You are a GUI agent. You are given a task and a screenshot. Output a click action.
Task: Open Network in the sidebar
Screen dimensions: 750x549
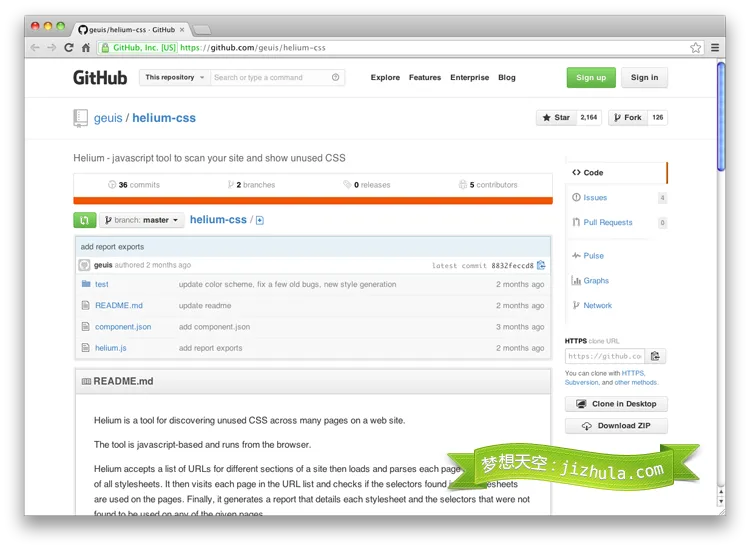point(597,306)
